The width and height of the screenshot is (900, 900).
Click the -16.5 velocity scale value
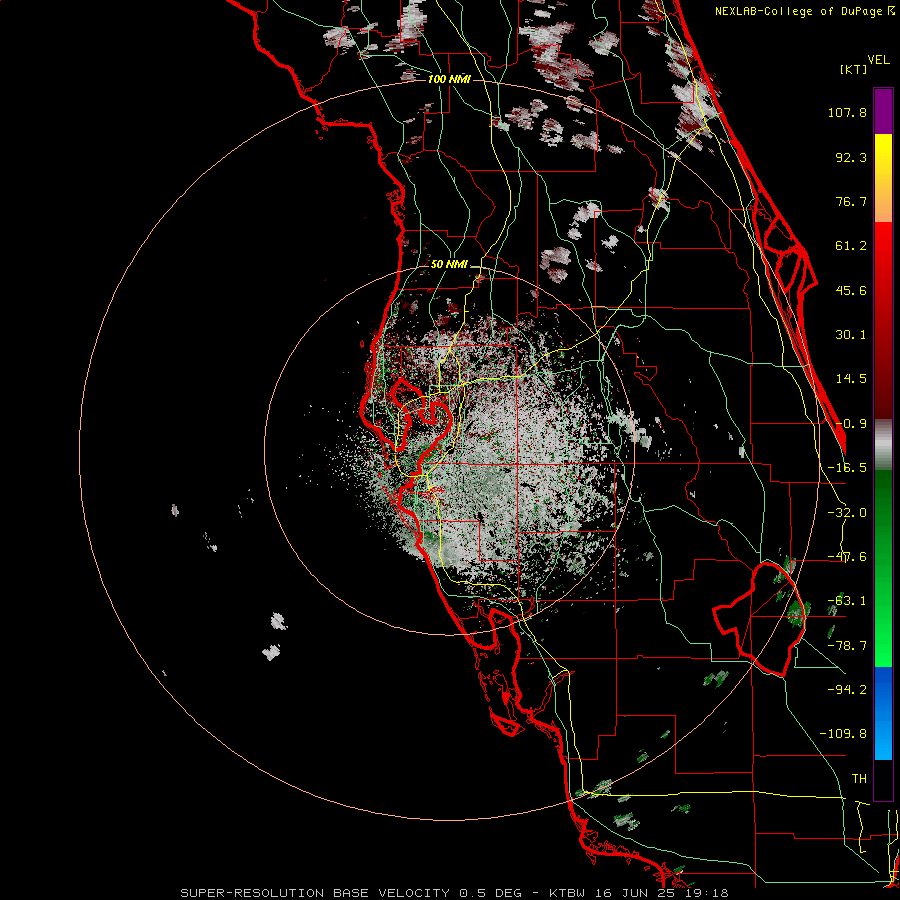847,468
